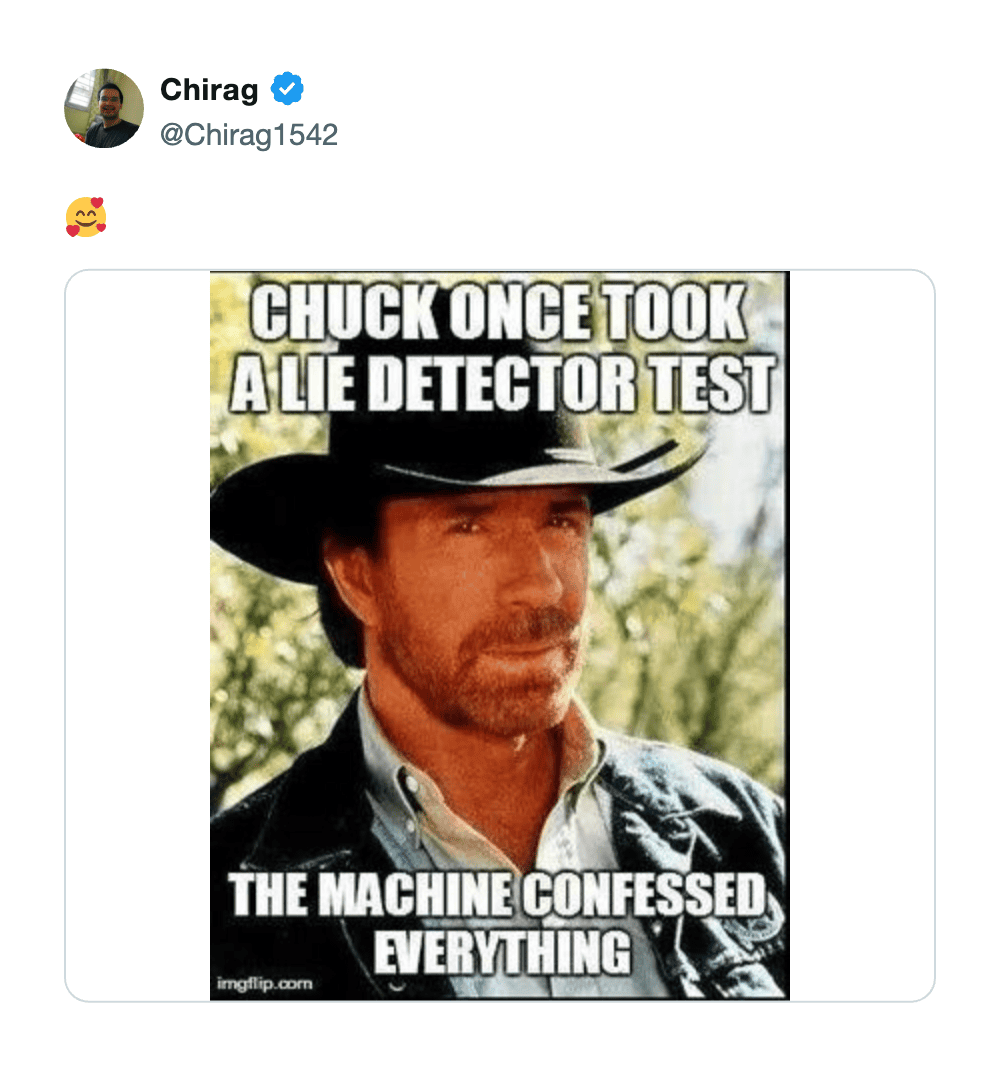Click blank card area right of meme
The width and height of the screenshot is (1000, 1068).
pyautogui.click(x=862, y=635)
